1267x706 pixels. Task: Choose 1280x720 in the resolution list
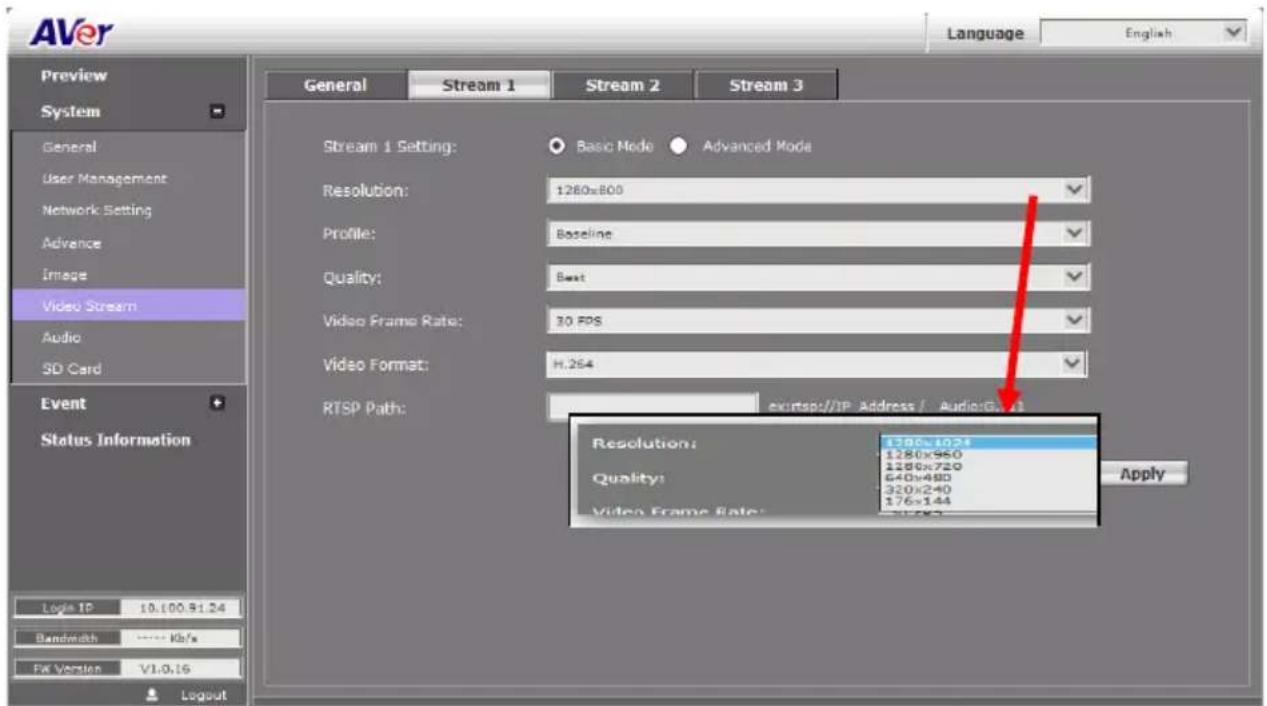point(988,466)
